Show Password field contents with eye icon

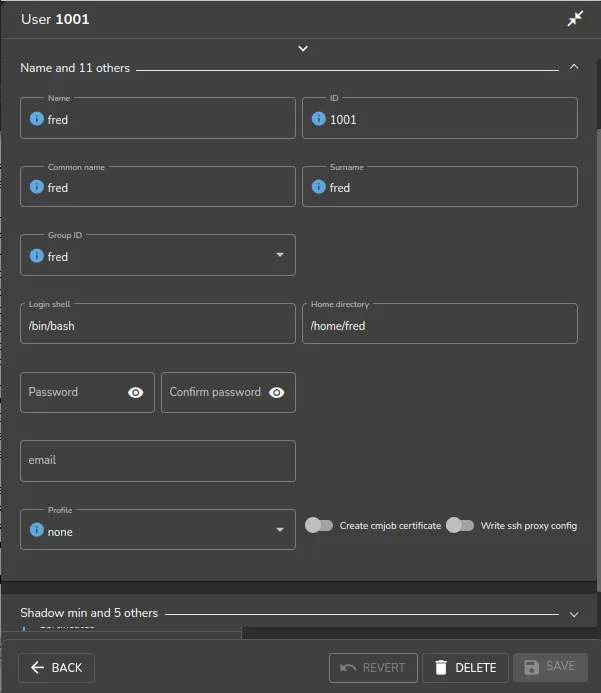[136, 392]
